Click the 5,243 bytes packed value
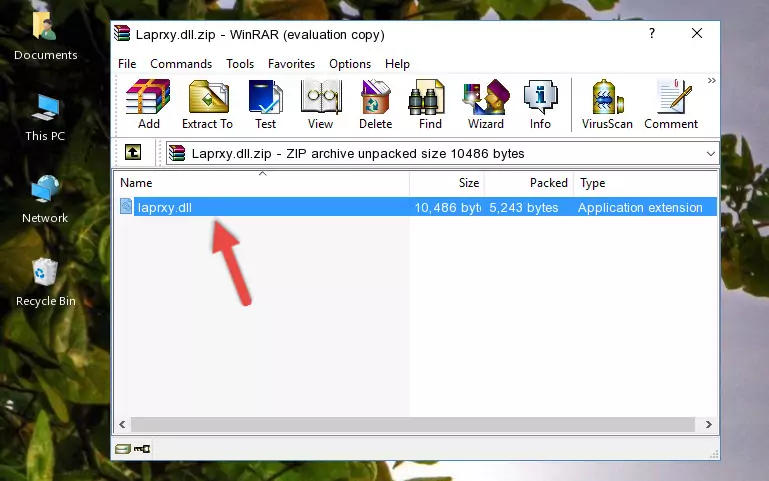This screenshot has width=769, height=481. [523, 207]
